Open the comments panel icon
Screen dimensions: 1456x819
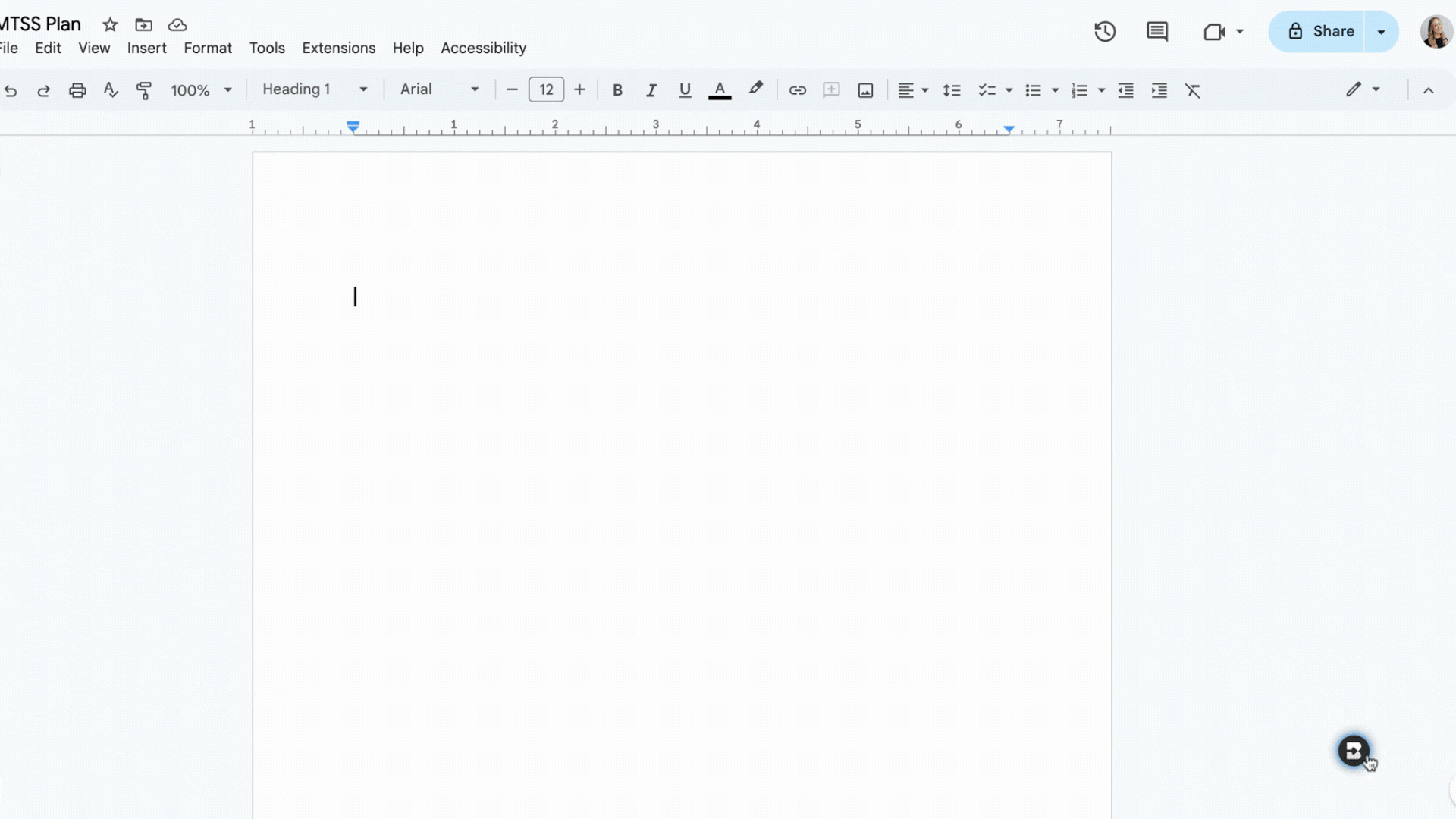pyautogui.click(x=1157, y=31)
